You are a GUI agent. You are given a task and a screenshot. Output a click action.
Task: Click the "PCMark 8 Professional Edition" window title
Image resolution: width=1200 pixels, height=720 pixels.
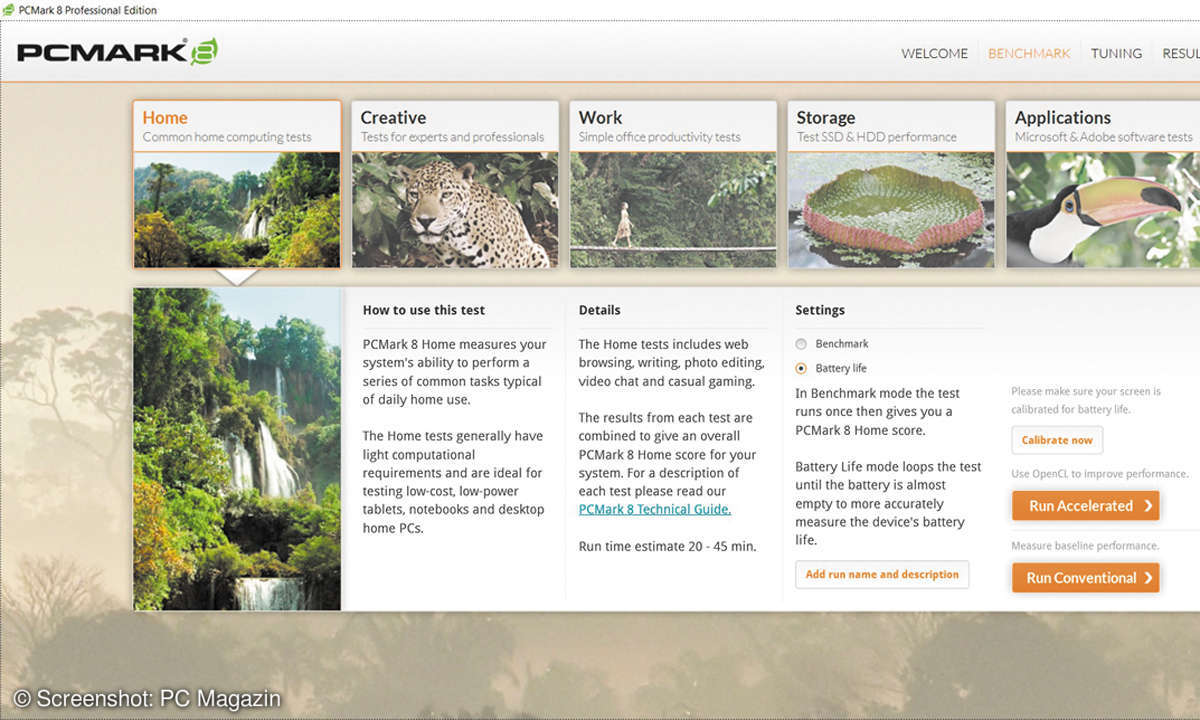(88, 10)
